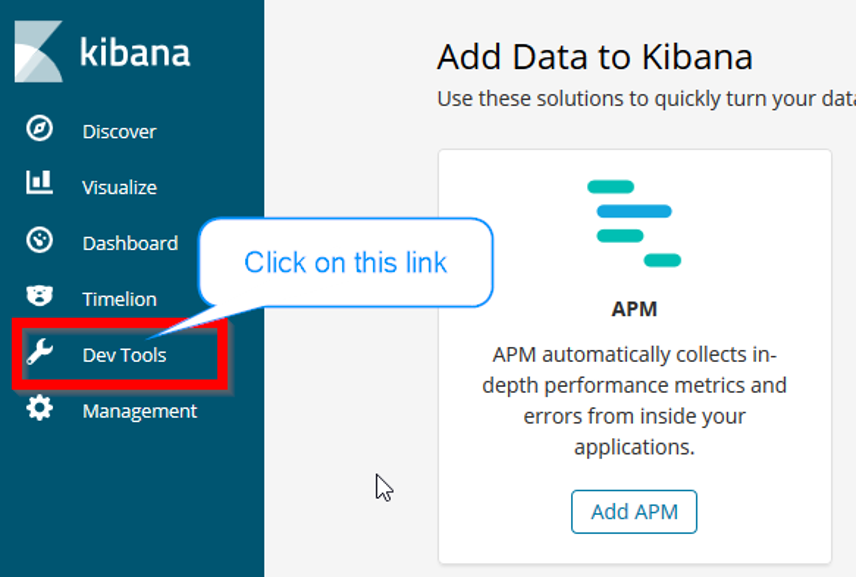Select the Discover menu label
The height and width of the screenshot is (577, 856).
119,131
